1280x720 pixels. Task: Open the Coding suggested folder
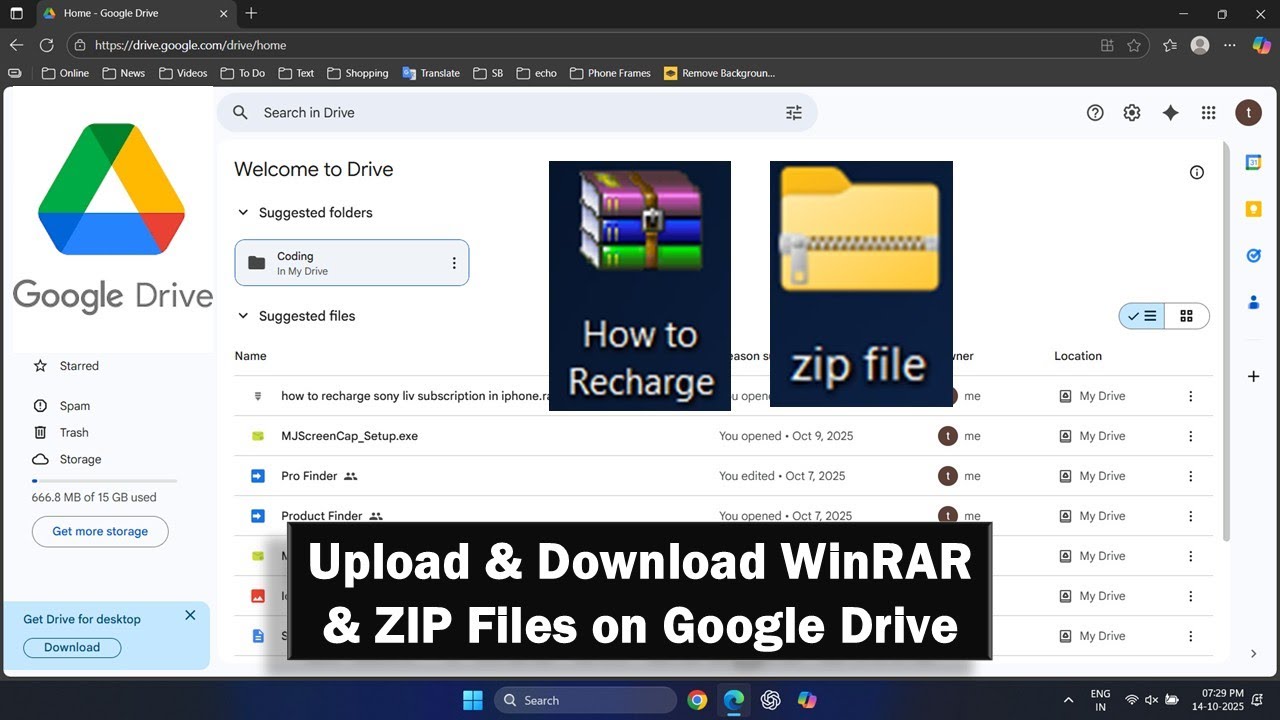(351, 263)
